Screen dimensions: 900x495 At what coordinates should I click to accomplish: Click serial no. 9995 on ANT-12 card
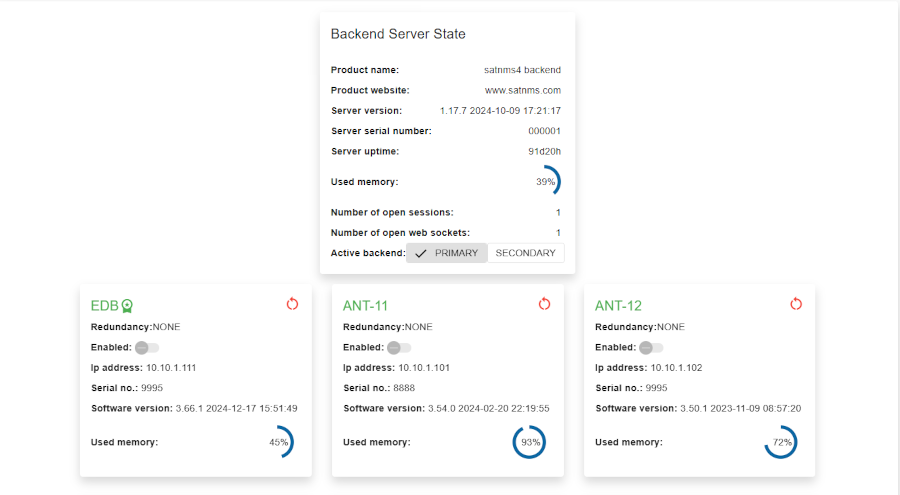click(656, 388)
